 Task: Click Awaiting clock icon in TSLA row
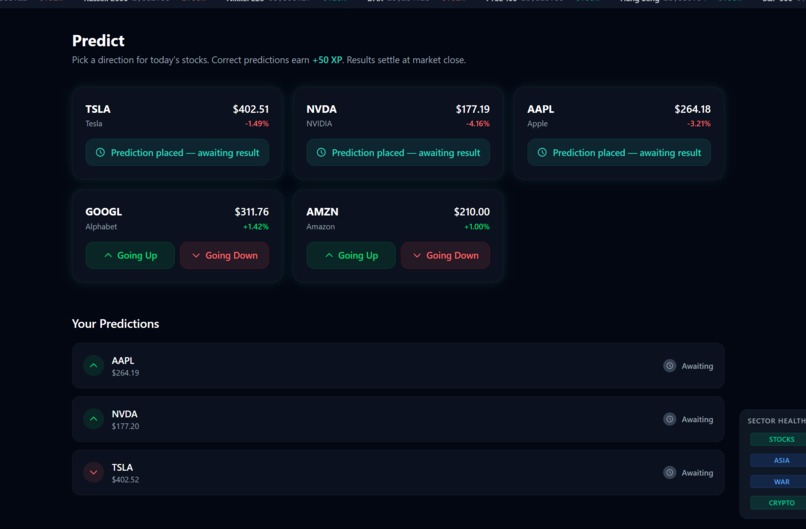[x=669, y=472]
